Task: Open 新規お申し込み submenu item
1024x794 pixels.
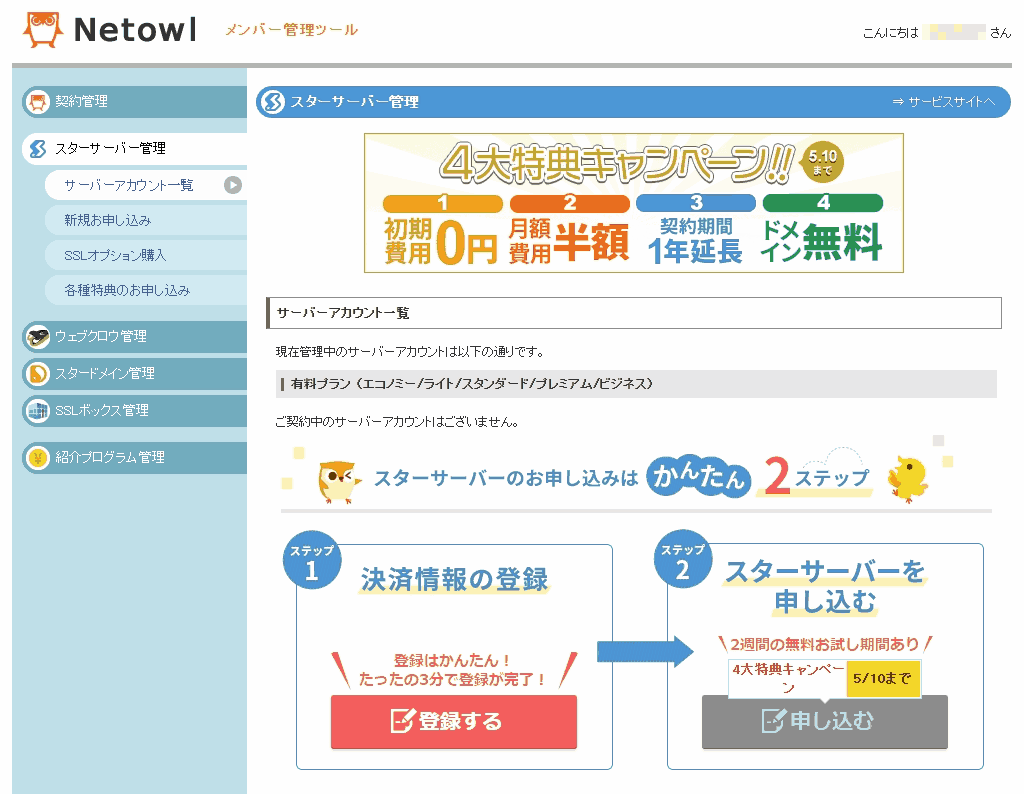Action: (146, 221)
